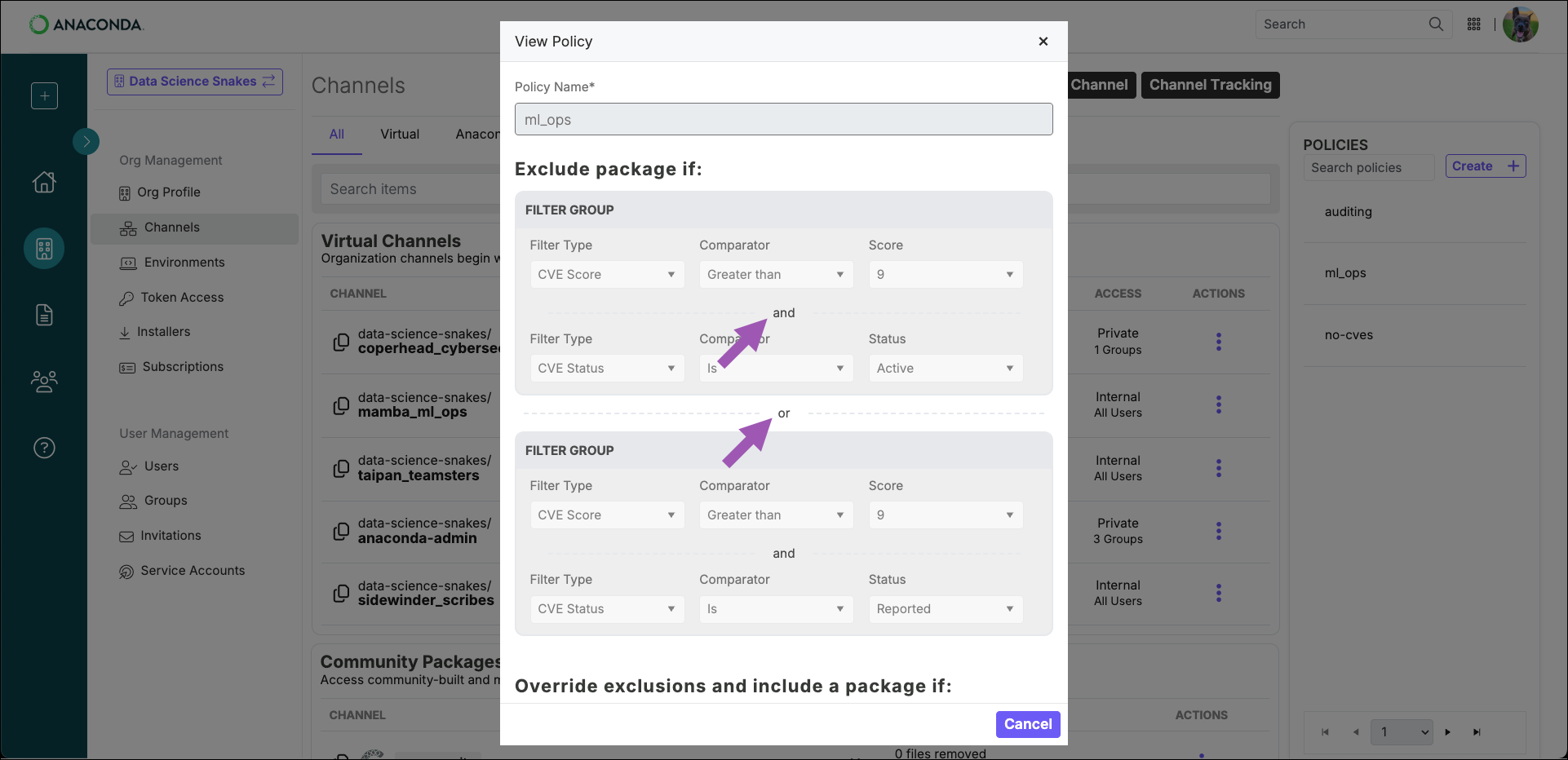The width and height of the screenshot is (1568, 760).
Task: Click Create policy button
Action: point(1486,166)
